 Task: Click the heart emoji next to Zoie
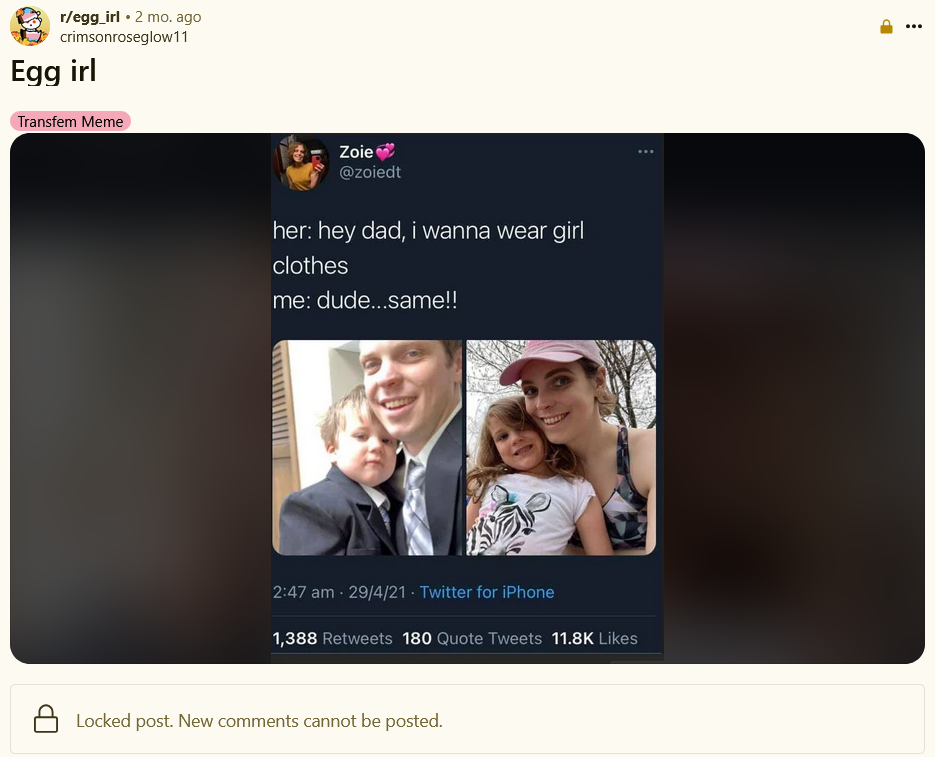pyautogui.click(x=385, y=152)
